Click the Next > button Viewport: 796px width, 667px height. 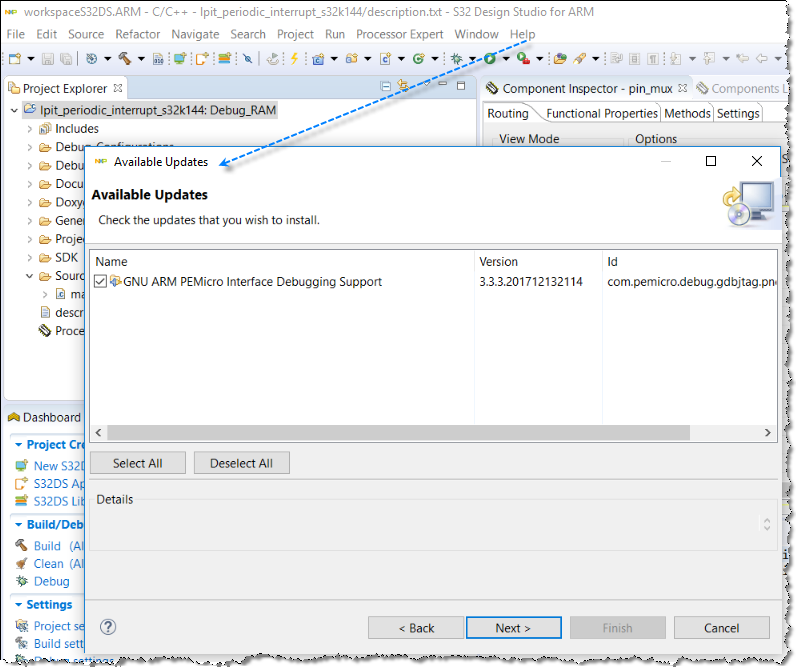[513, 628]
